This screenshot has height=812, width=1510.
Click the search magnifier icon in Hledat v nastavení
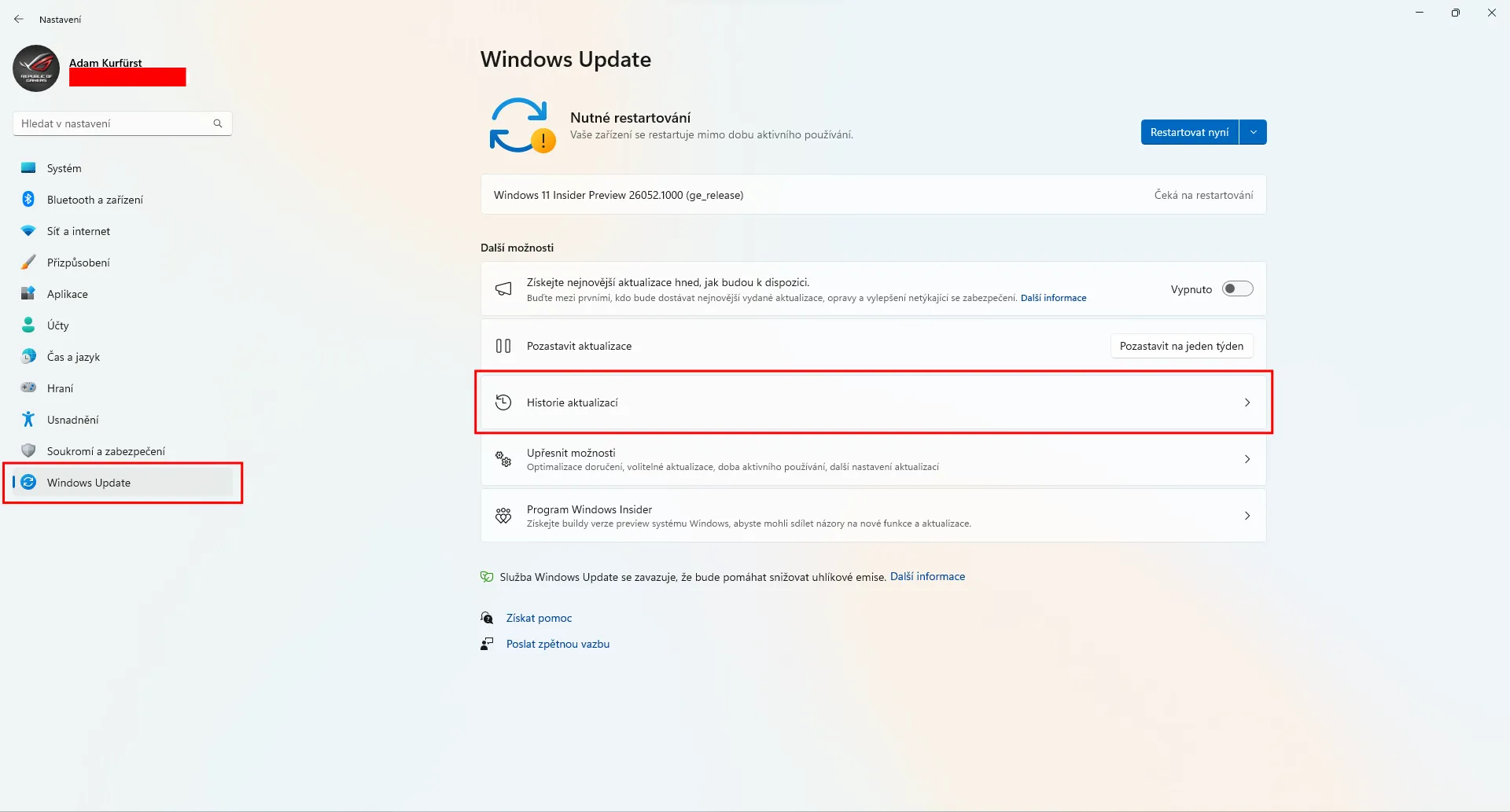(x=218, y=123)
